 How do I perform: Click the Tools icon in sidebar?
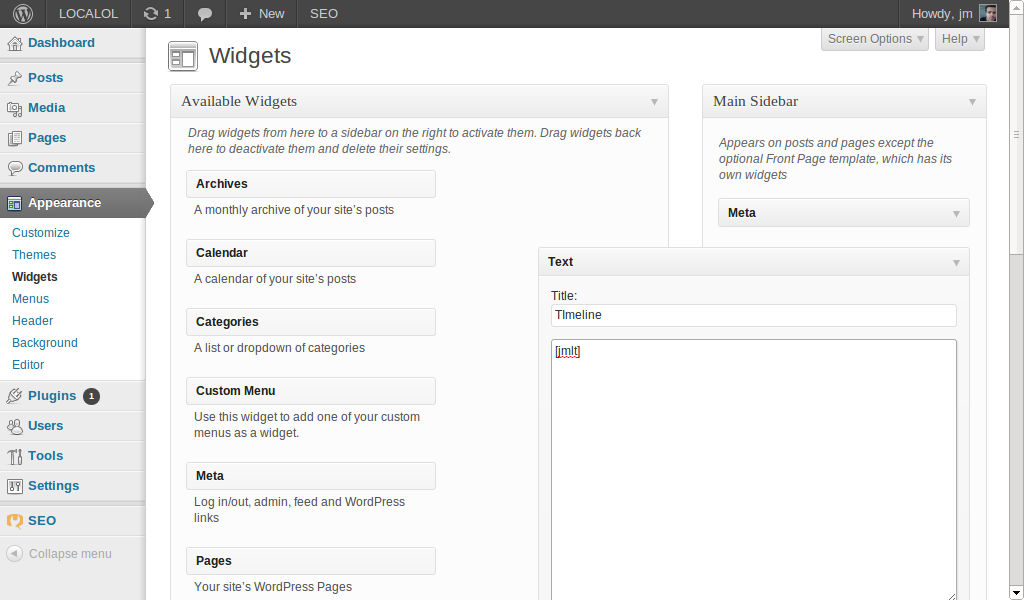pos(14,456)
